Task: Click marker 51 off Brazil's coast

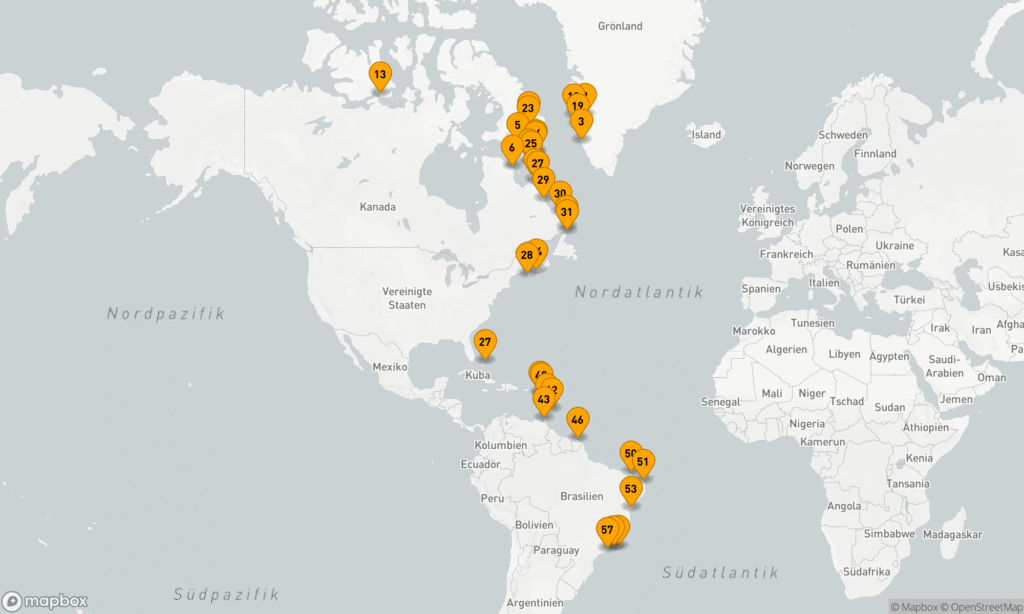Action: click(x=643, y=462)
